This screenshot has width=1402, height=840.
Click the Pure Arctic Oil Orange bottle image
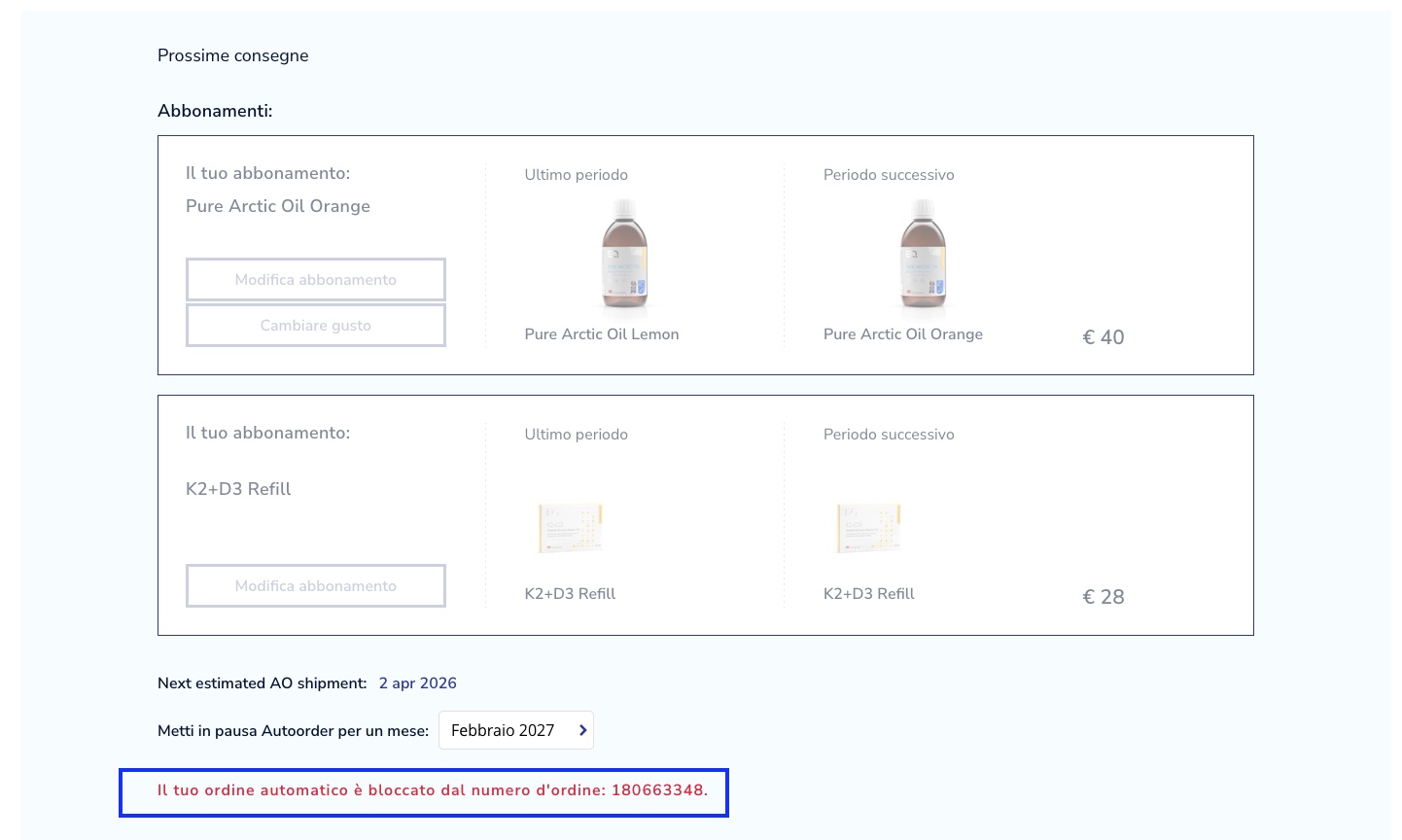[923, 254]
